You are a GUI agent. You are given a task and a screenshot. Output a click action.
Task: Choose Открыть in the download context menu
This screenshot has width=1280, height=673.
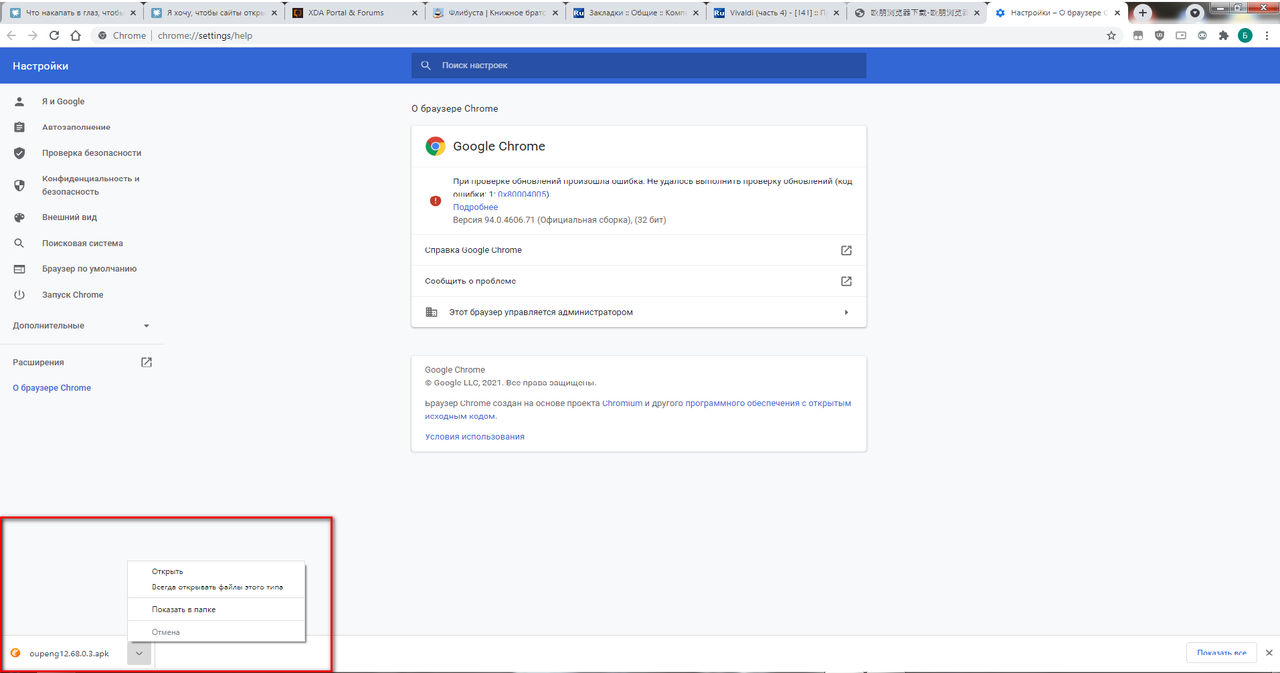click(216, 571)
